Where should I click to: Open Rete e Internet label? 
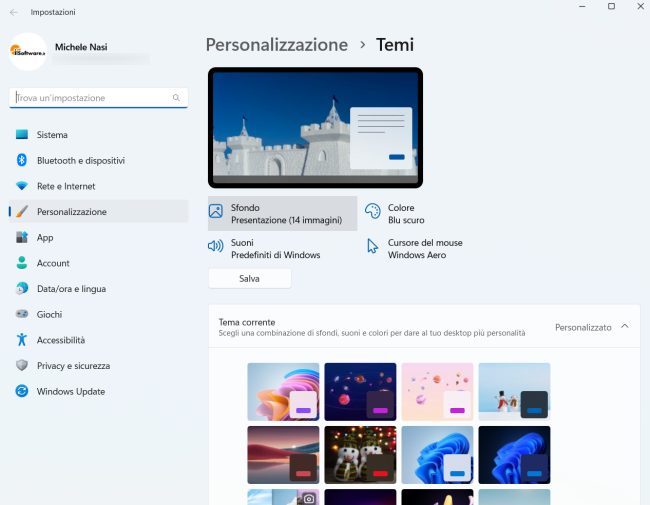click(x=66, y=186)
